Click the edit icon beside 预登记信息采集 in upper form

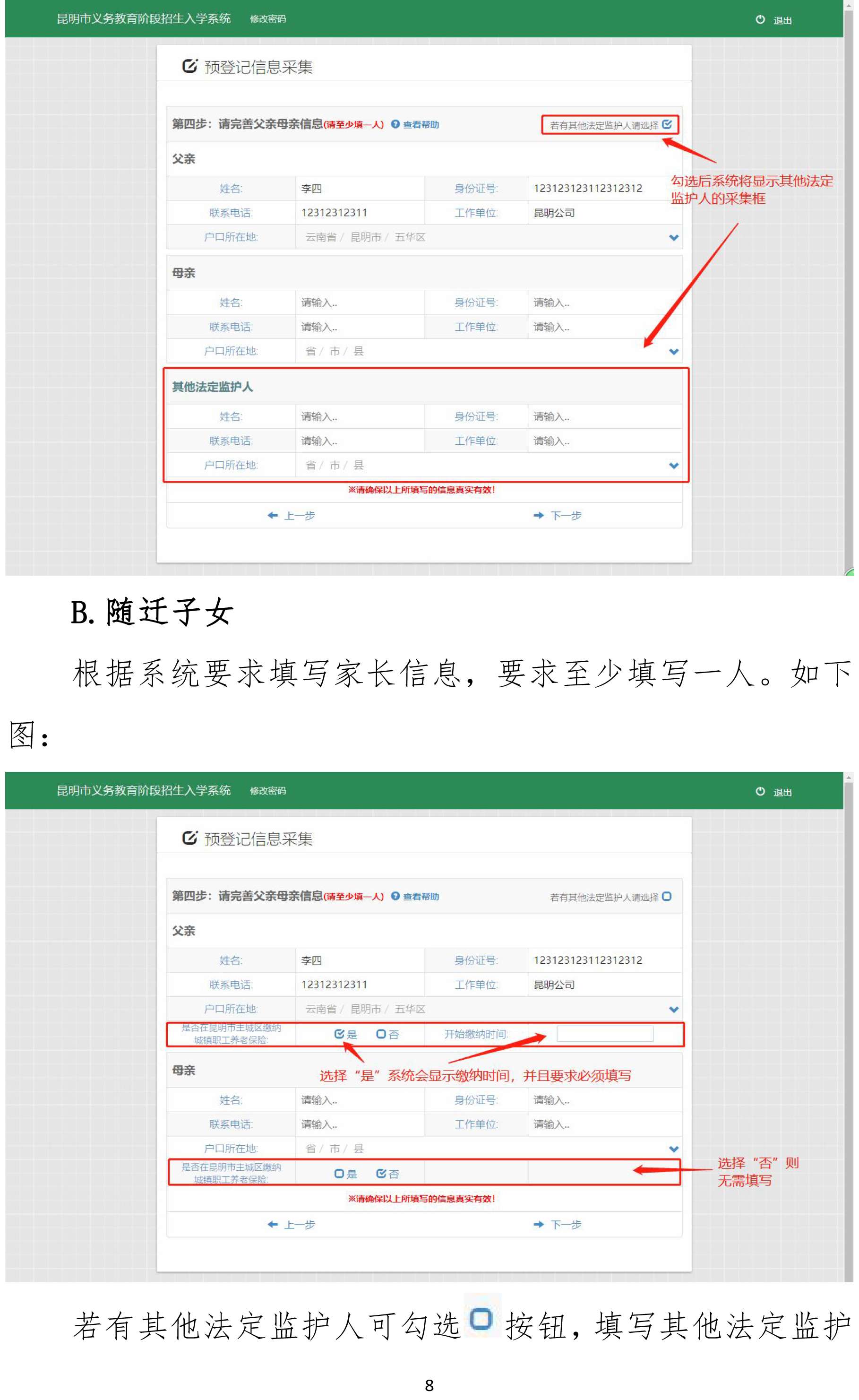[x=189, y=66]
